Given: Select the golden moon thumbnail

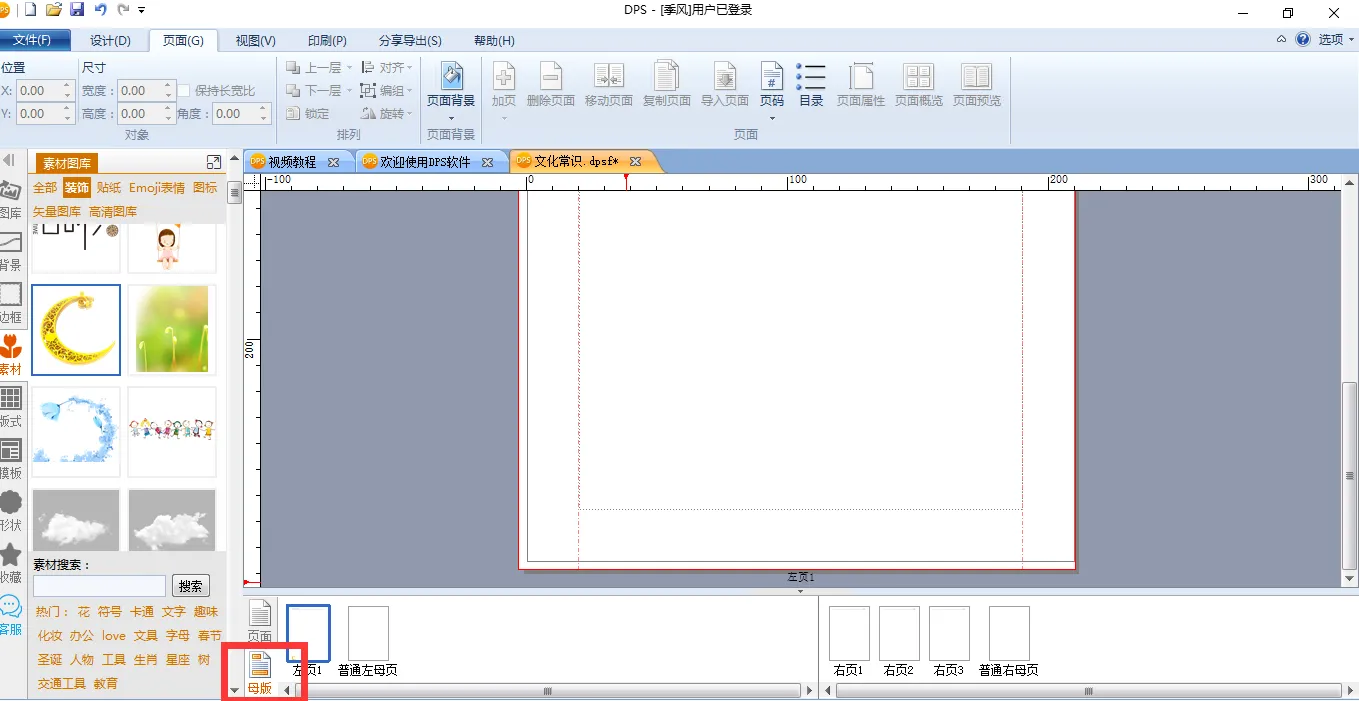Looking at the screenshot, I should coord(76,330).
